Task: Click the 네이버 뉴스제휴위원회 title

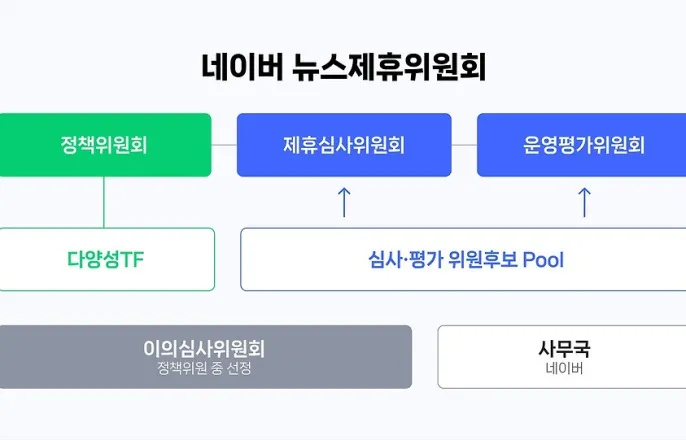Action: [x=343, y=67]
